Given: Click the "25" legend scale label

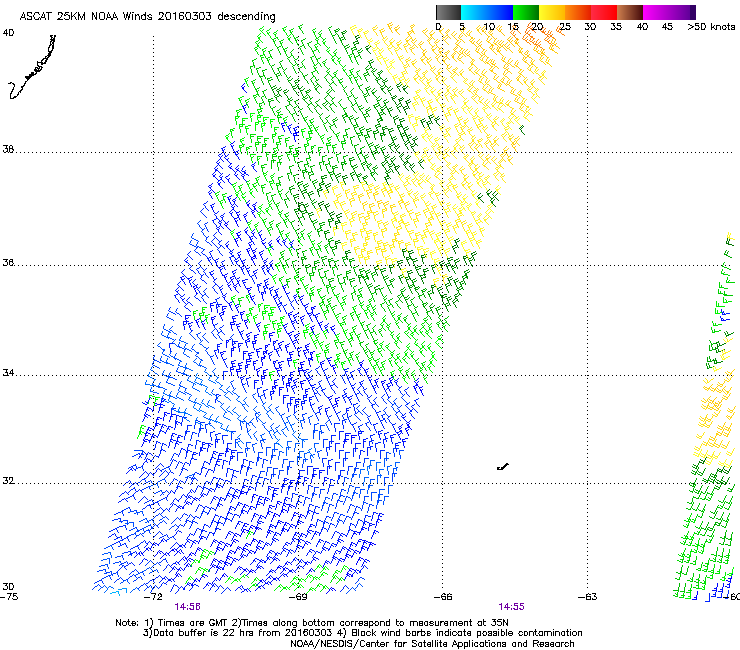Looking at the screenshot, I should click(565, 27).
